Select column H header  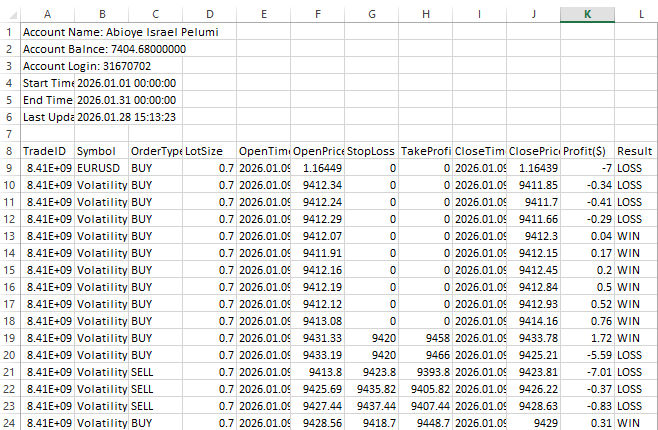[426, 14]
